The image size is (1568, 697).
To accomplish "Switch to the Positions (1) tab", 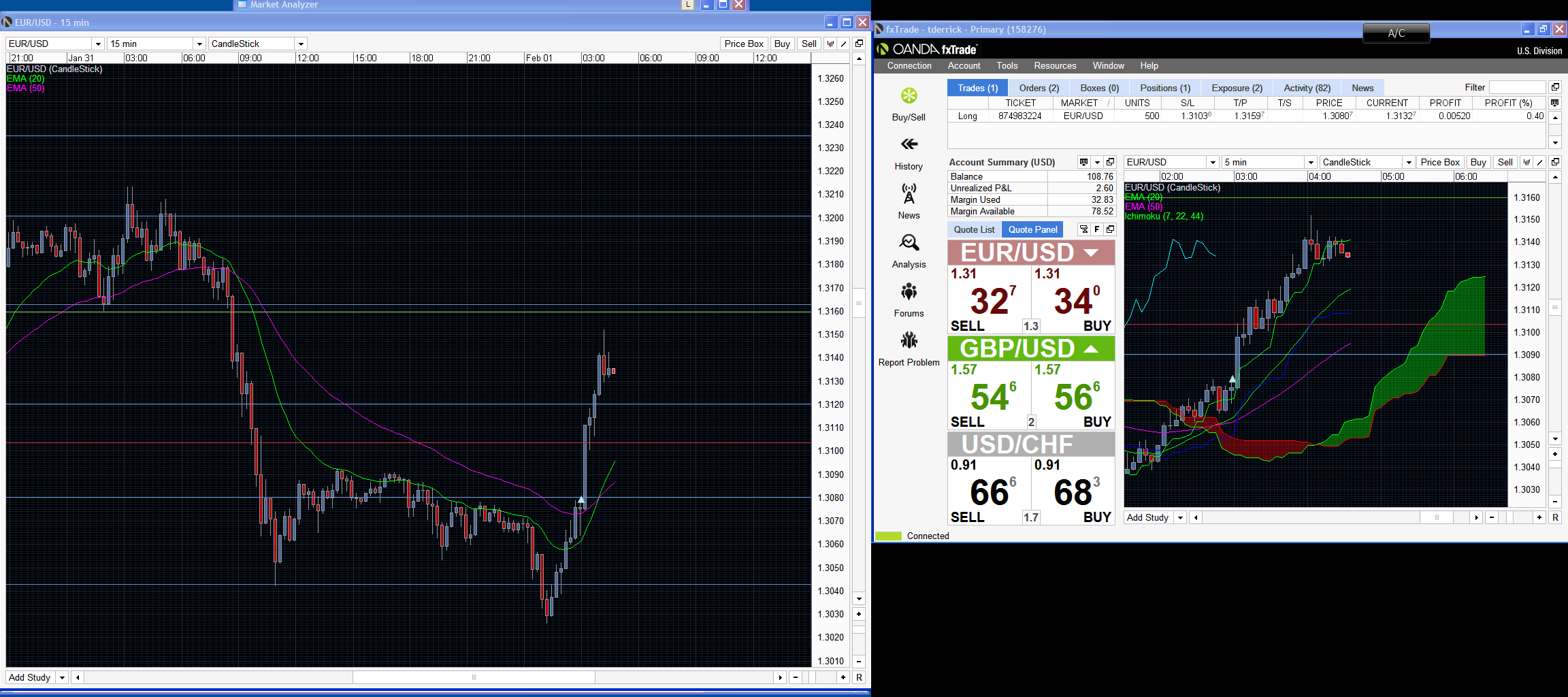I will point(1165,88).
